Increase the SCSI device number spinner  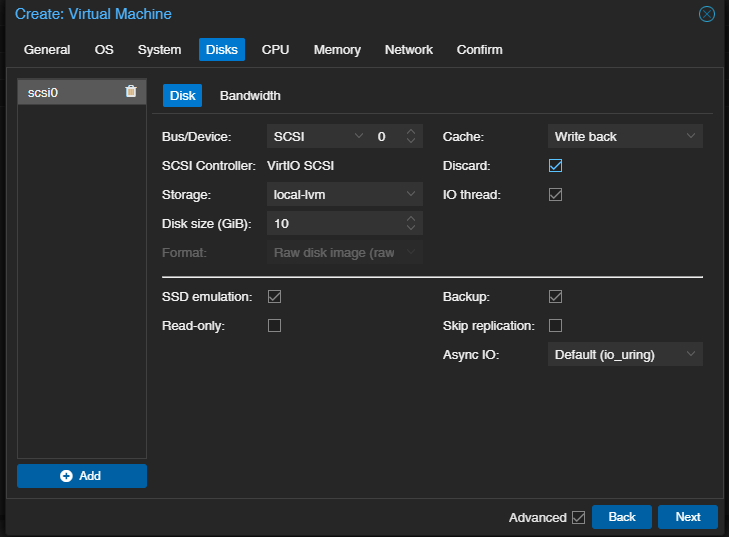coord(410,131)
